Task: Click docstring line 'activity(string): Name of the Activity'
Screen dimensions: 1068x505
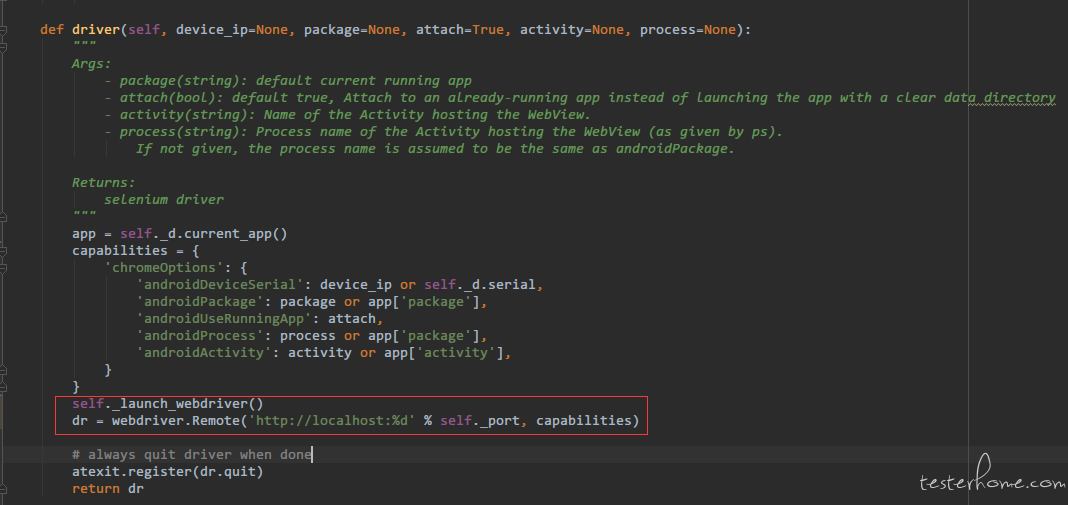Action: click(x=356, y=115)
